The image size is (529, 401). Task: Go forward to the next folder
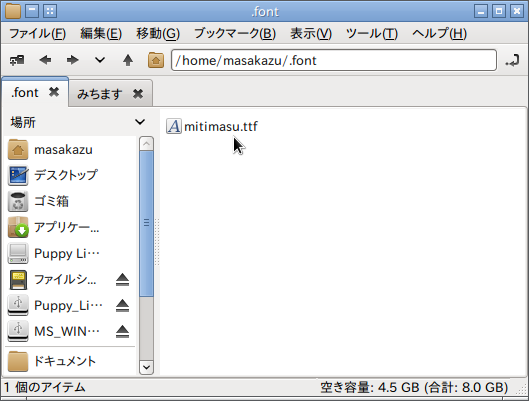(x=73, y=60)
